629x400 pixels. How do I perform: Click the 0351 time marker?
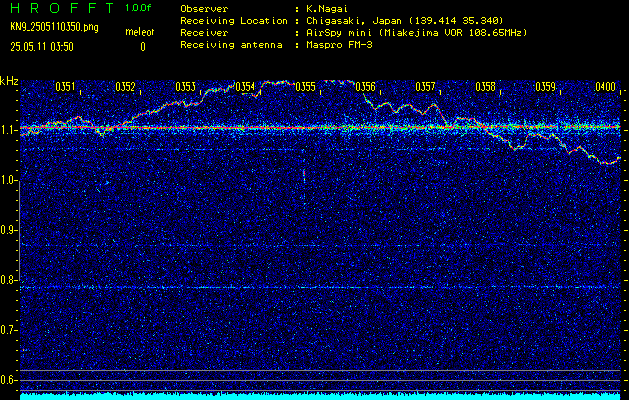(x=65, y=87)
